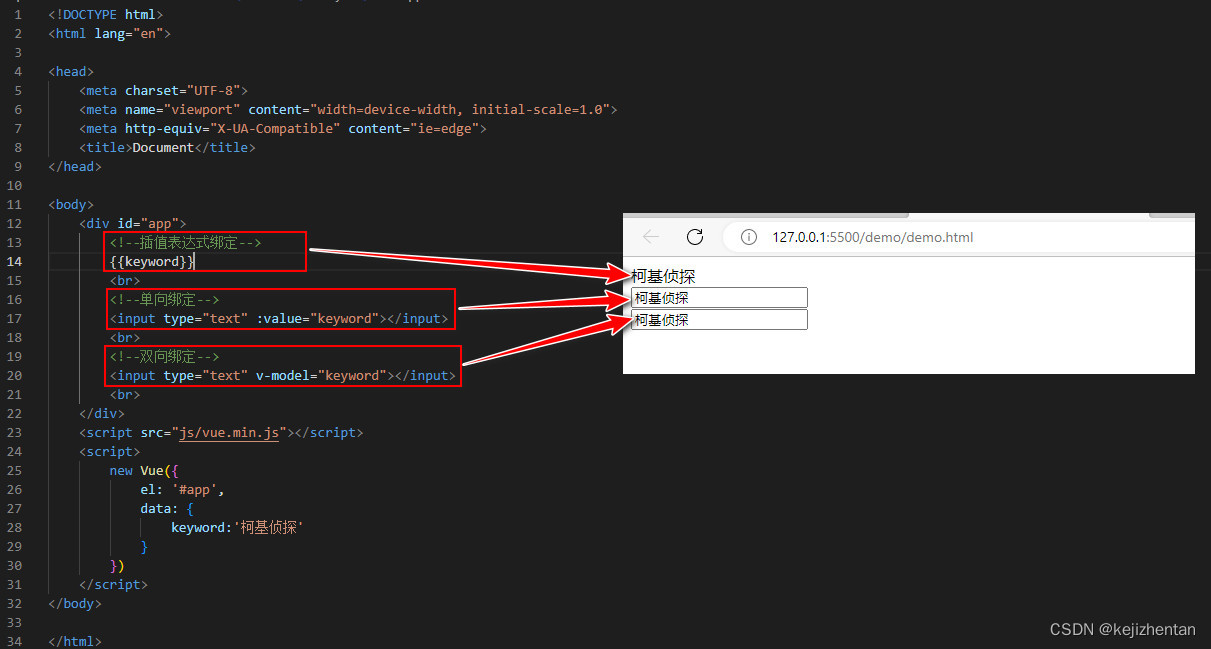
Task: Click the <html lang="en"> line
Action: [110, 33]
